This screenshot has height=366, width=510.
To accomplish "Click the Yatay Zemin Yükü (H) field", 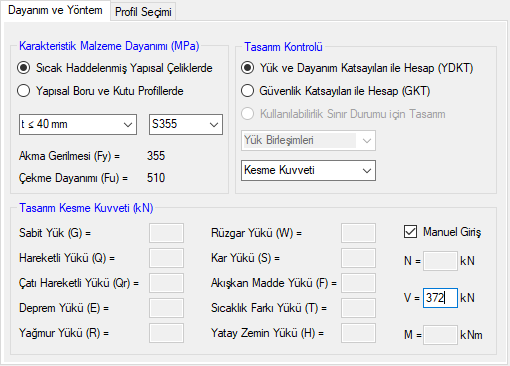I will pyautogui.click(x=358, y=333).
